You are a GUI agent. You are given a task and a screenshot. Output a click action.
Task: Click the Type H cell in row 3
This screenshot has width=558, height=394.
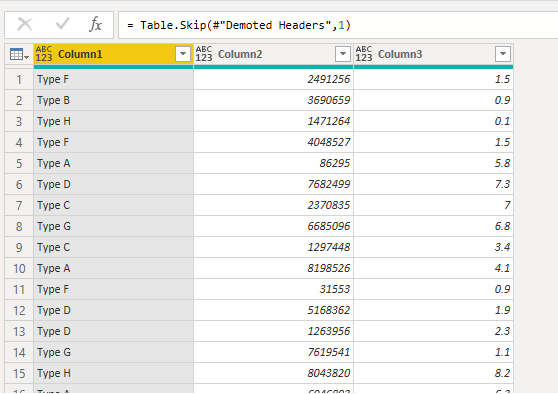click(114, 121)
